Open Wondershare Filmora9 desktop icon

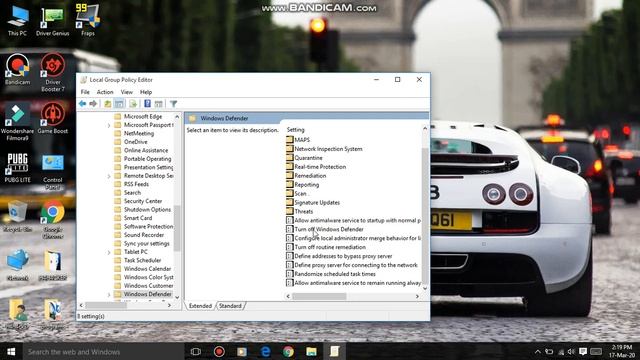(x=17, y=121)
